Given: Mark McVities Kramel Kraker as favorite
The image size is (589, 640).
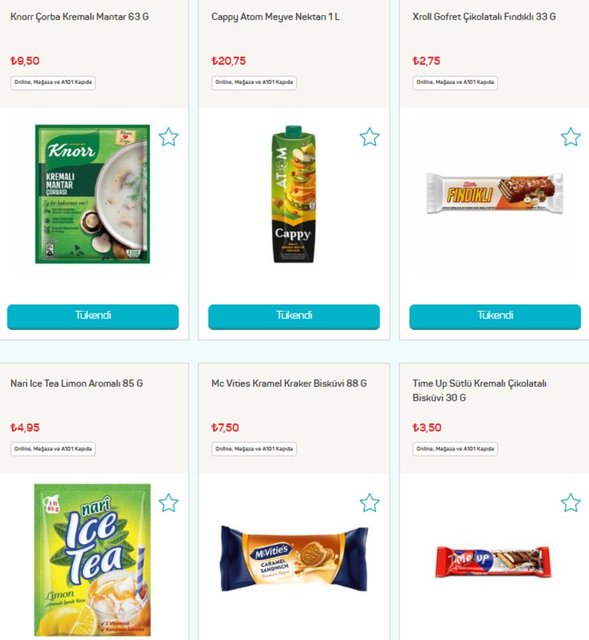Looking at the screenshot, I should click(369, 503).
